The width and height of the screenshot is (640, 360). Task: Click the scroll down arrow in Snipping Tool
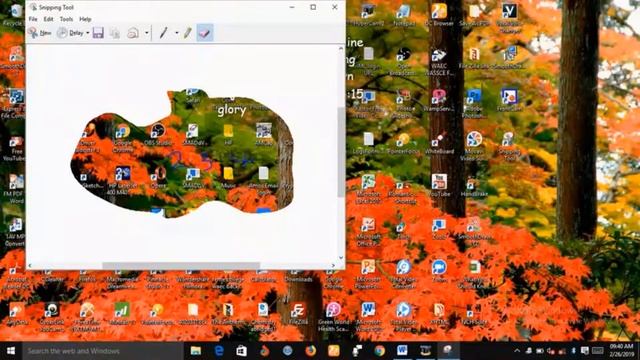[x=341, y=258]
